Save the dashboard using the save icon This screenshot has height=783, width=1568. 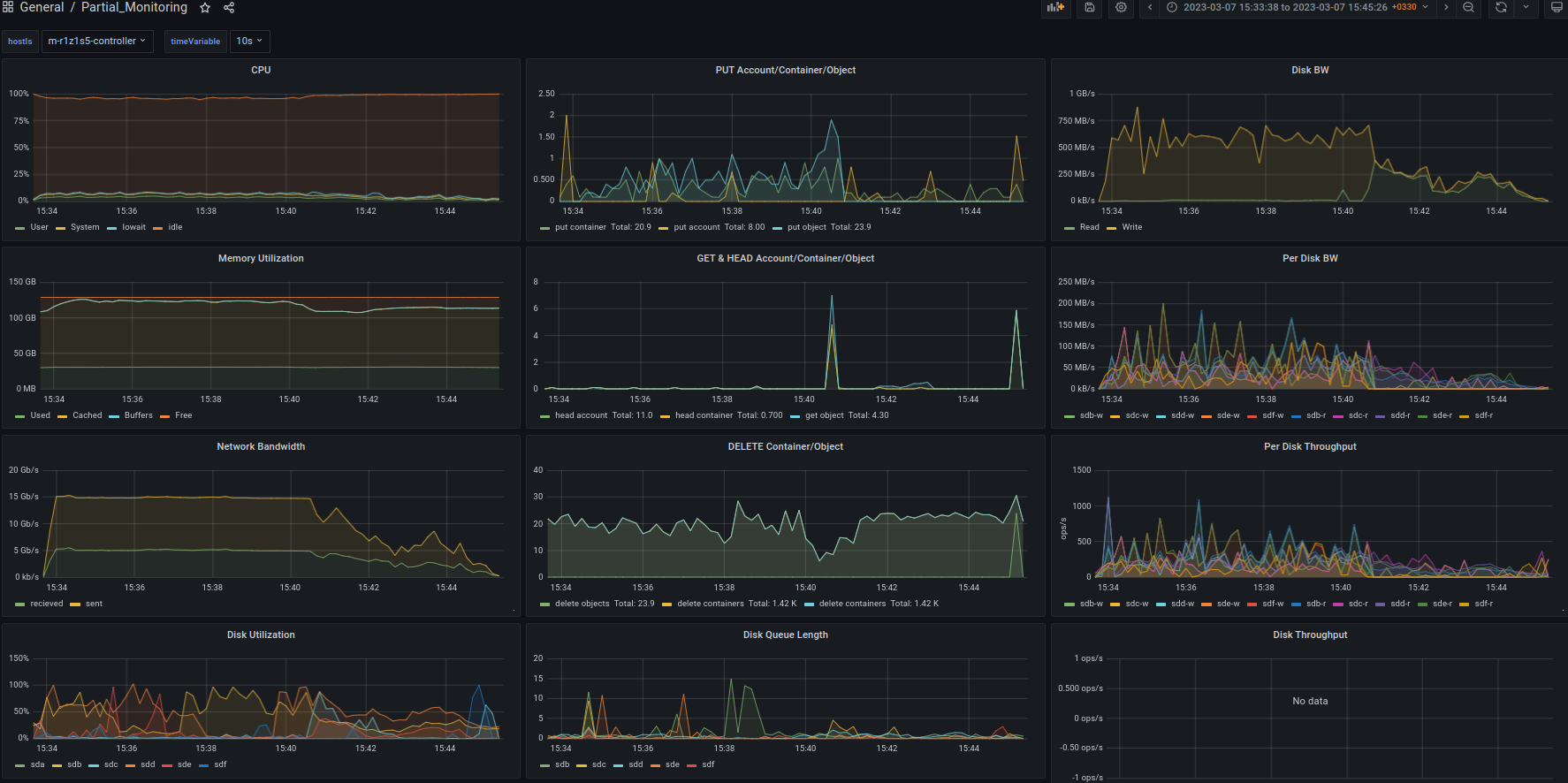click(x=1090, y=7)
